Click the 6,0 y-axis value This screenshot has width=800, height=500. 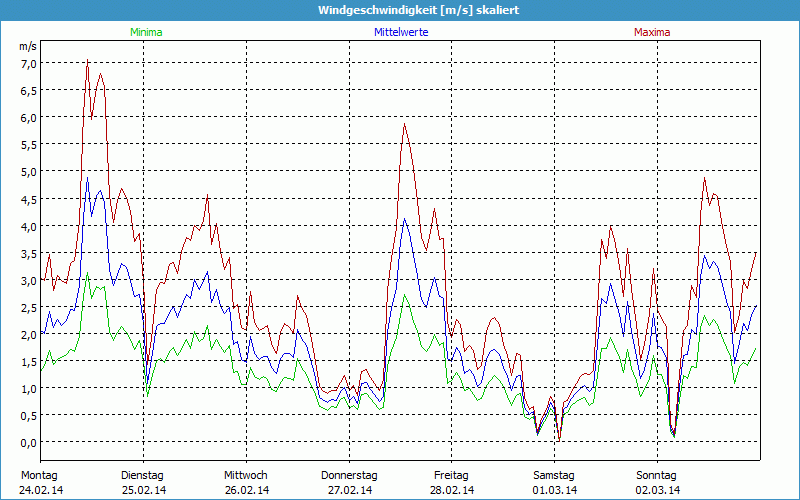click(29, 117)
